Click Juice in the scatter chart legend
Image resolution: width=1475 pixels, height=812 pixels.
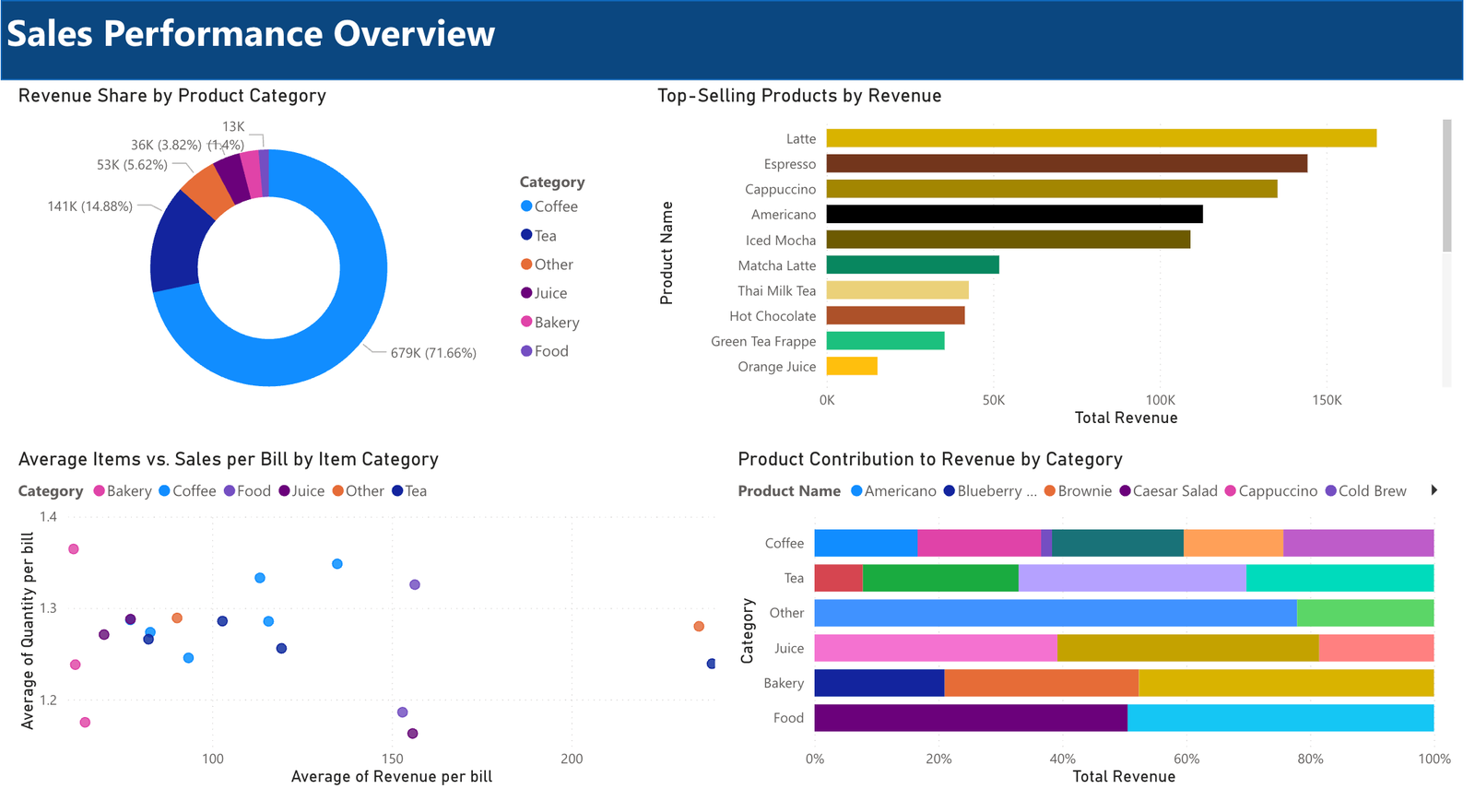302,491
